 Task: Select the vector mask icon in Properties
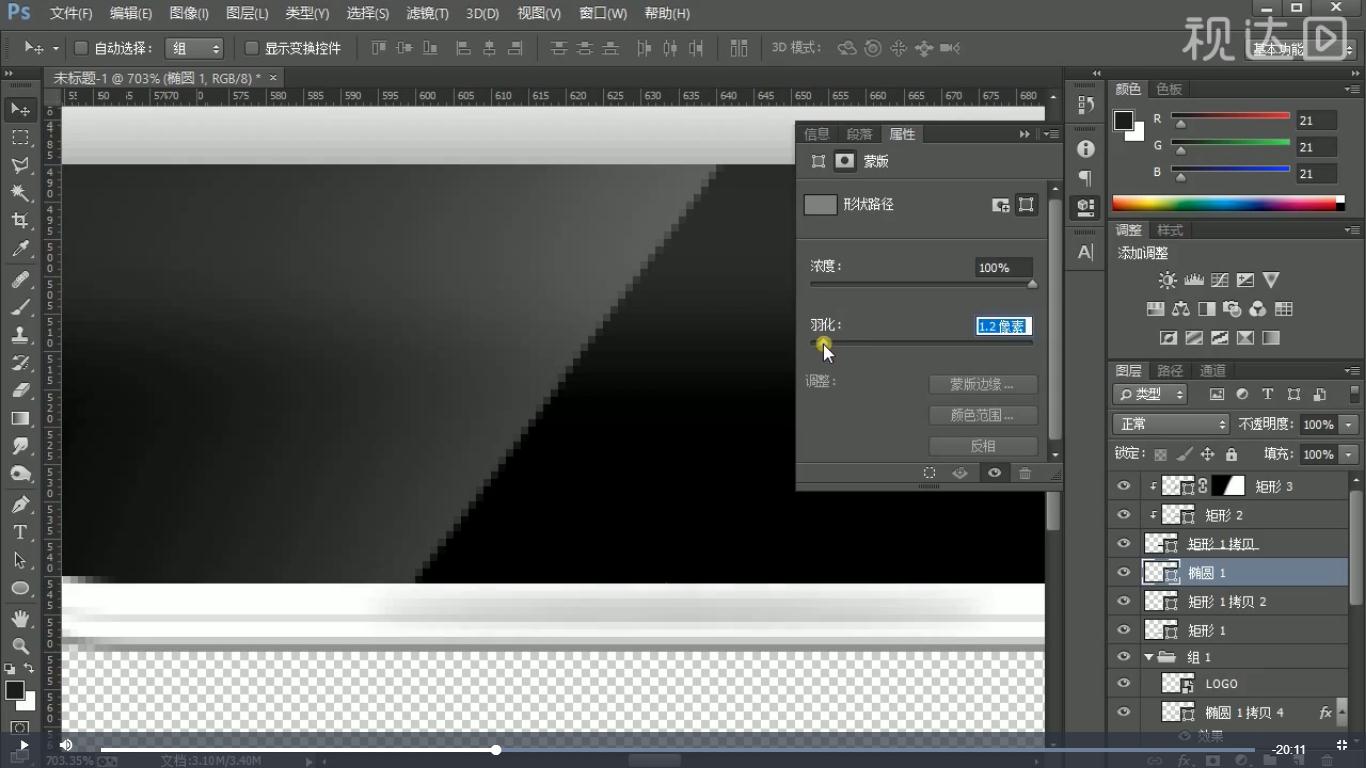pos(1026,205)
